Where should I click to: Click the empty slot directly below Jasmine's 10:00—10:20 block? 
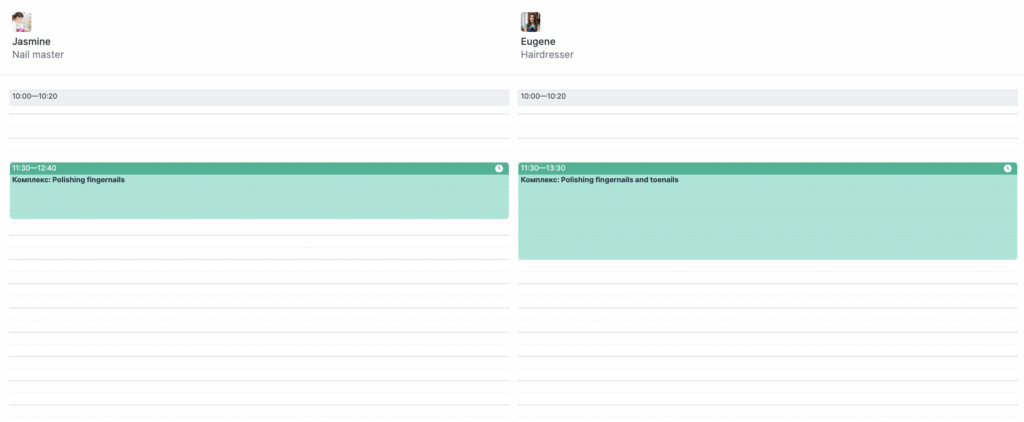pyautogui.click(x=259, y=109)
